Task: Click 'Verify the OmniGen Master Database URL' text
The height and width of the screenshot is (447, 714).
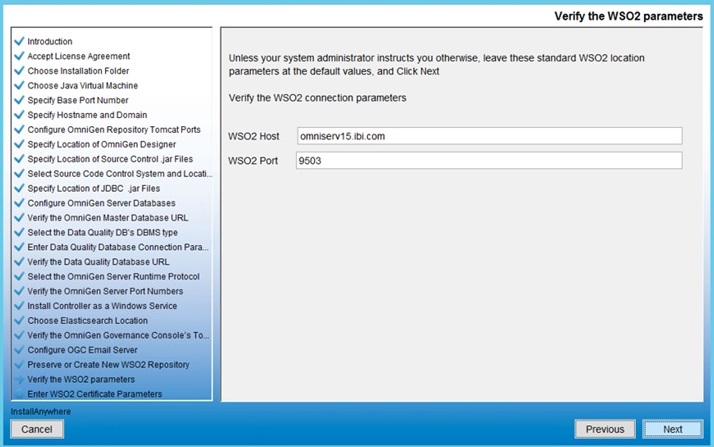Action: point(108,218)
